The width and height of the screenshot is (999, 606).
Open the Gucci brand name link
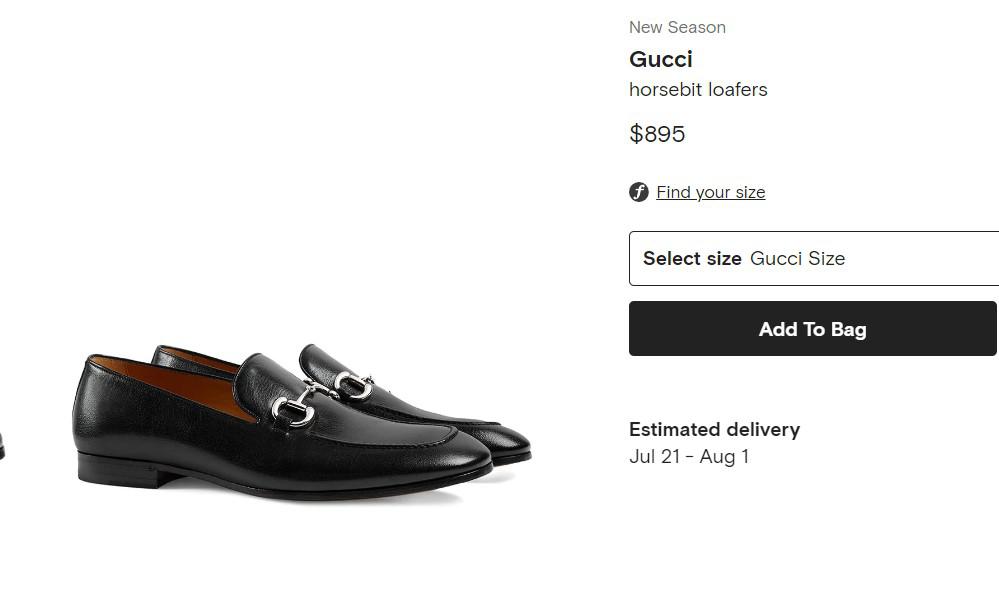click(661, 59)
